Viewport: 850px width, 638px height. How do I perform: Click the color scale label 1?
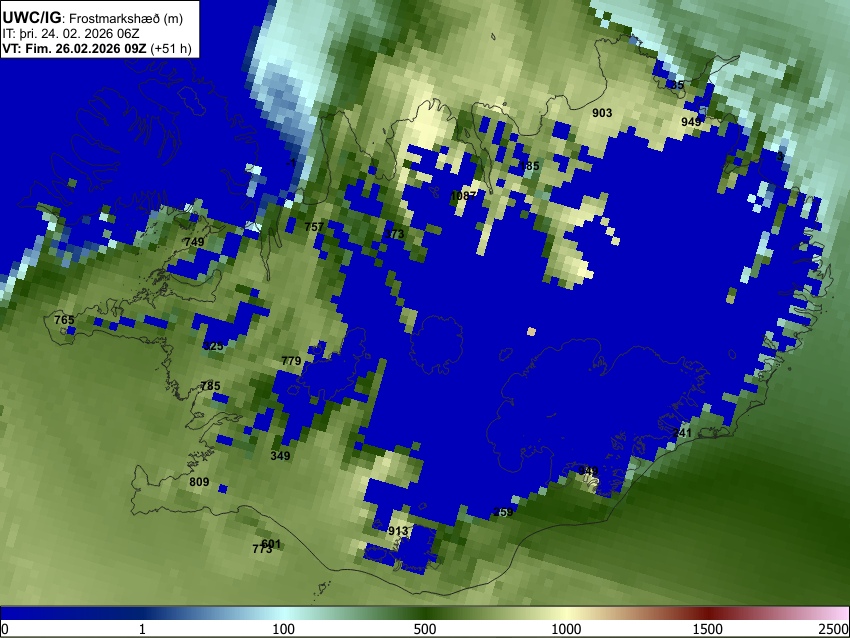(x=142, y=629)
